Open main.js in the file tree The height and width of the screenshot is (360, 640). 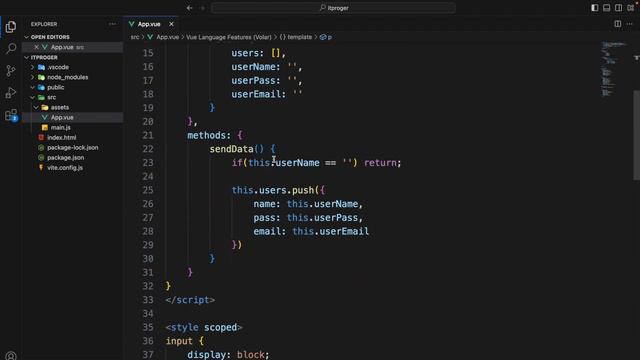(x=60, y=127)
